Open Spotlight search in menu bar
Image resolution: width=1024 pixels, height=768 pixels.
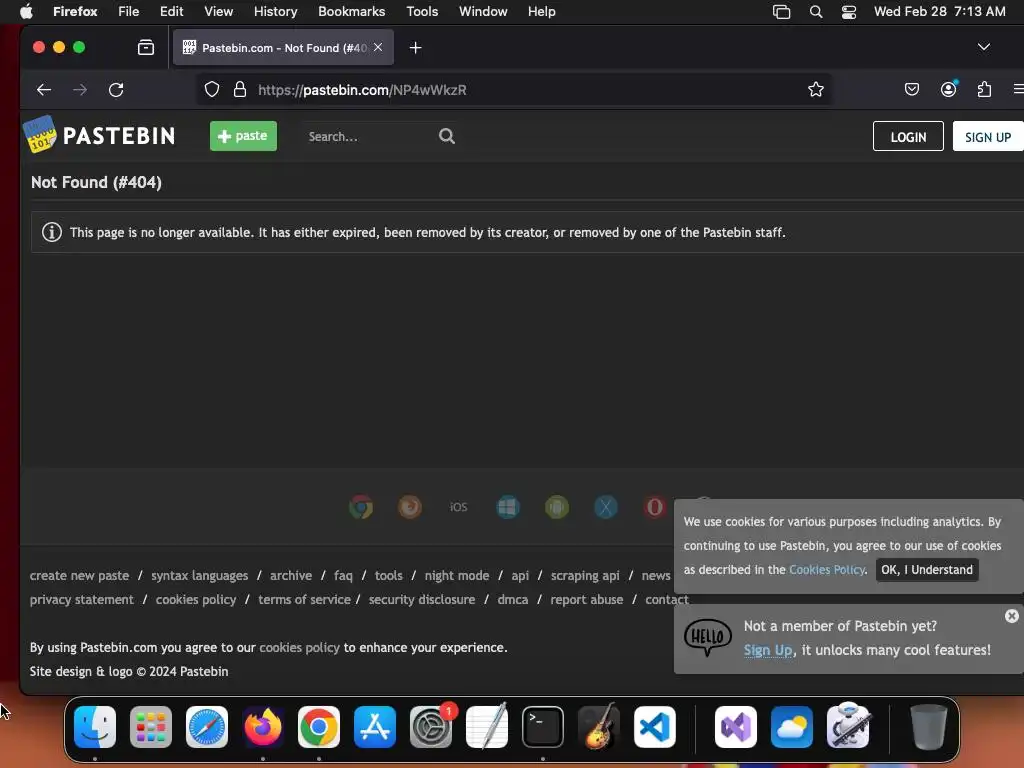coord(816,12)
